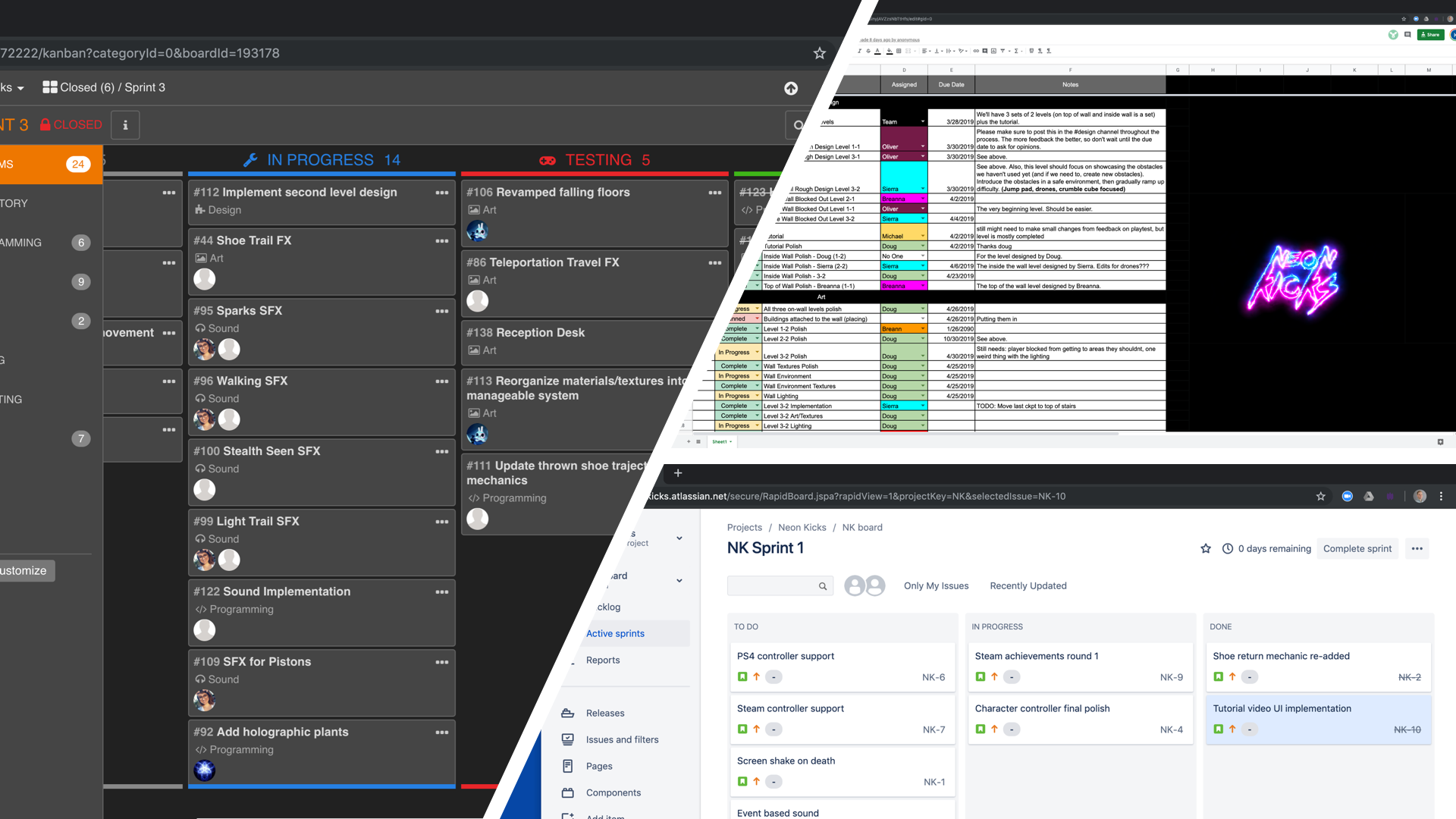Toggle the Recently Updated quick filter
Screen dimensions: 1456x819
tap(1028, 585)
